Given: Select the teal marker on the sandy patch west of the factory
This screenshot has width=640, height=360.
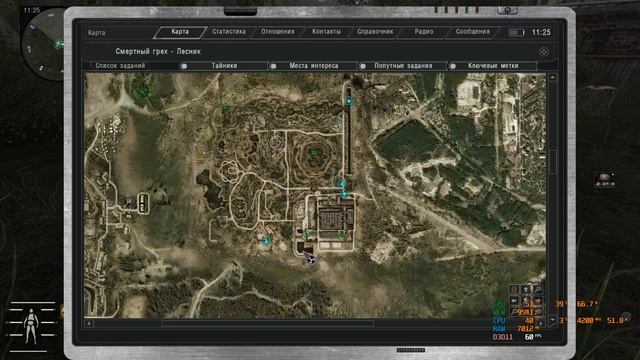Looking at the screenshot, I should tap(267, 241).
